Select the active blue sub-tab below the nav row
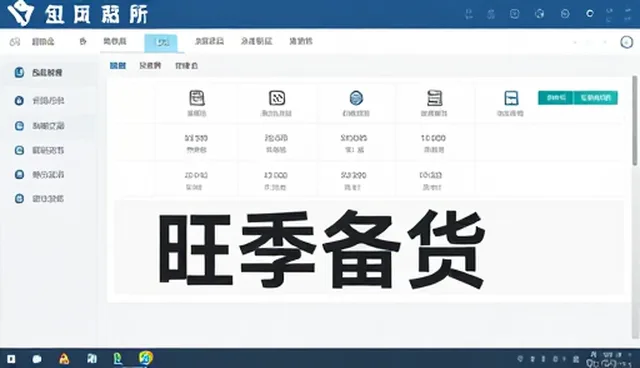 tap(118, 65)
